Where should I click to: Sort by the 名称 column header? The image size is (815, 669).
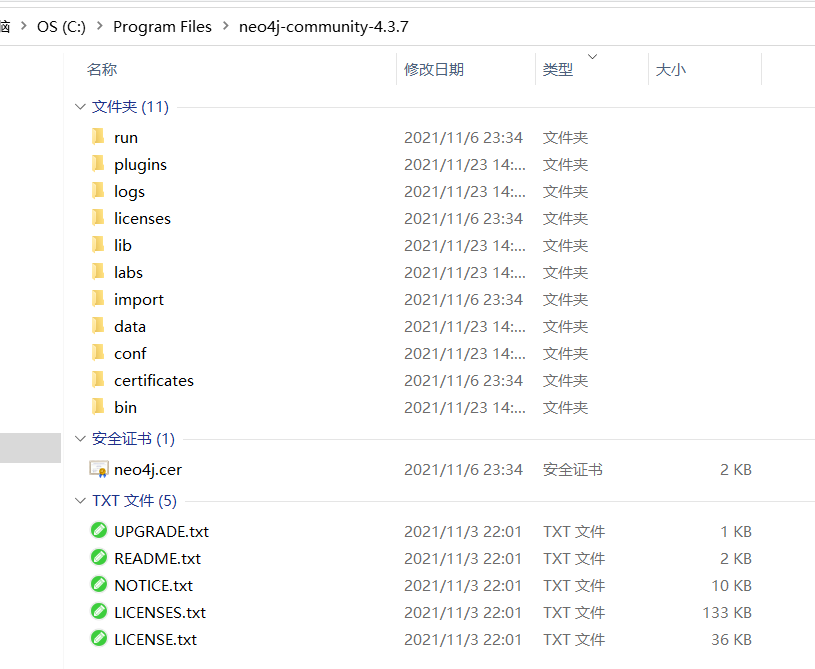[102, 70]
